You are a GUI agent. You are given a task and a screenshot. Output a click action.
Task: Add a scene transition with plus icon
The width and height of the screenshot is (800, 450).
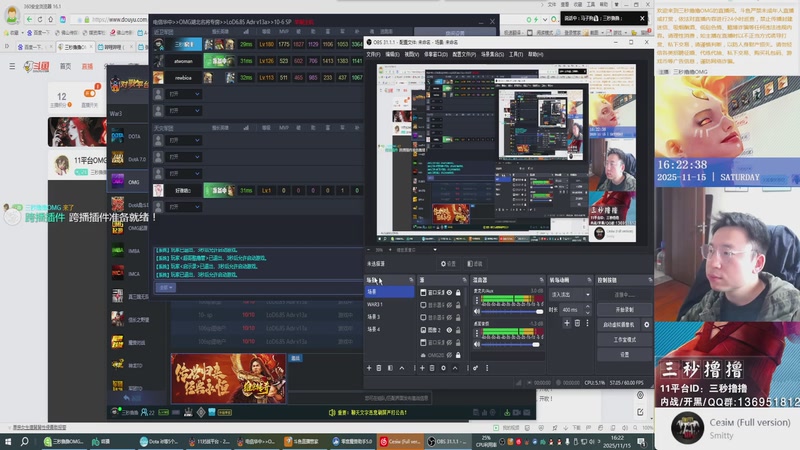click(567, 323)
